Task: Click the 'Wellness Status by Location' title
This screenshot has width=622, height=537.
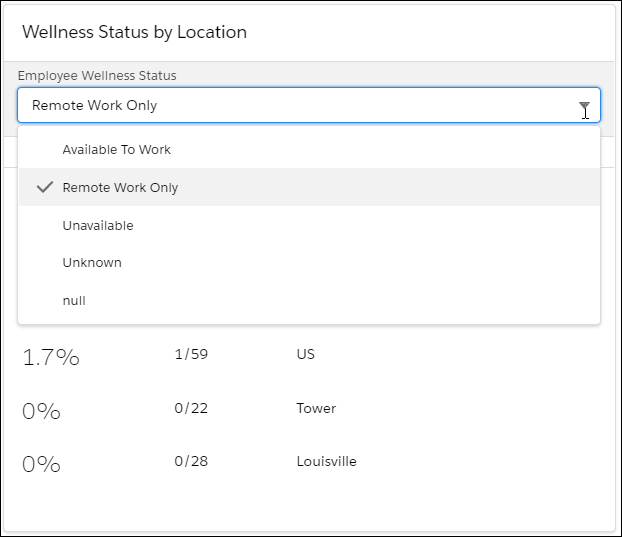Action: (134, 32)
